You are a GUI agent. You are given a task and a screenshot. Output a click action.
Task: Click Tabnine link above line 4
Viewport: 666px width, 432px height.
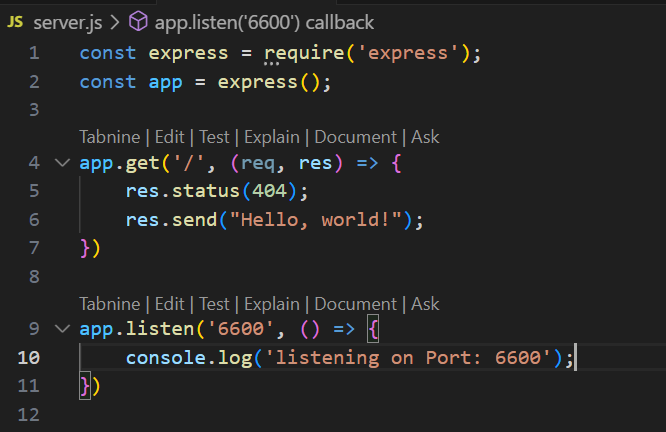[110, 137]
